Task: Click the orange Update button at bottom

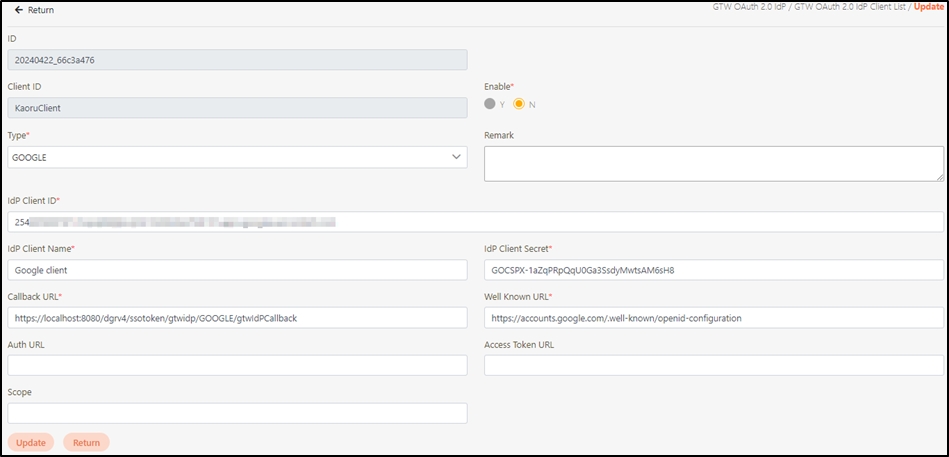Action: [x=31, y=442]
